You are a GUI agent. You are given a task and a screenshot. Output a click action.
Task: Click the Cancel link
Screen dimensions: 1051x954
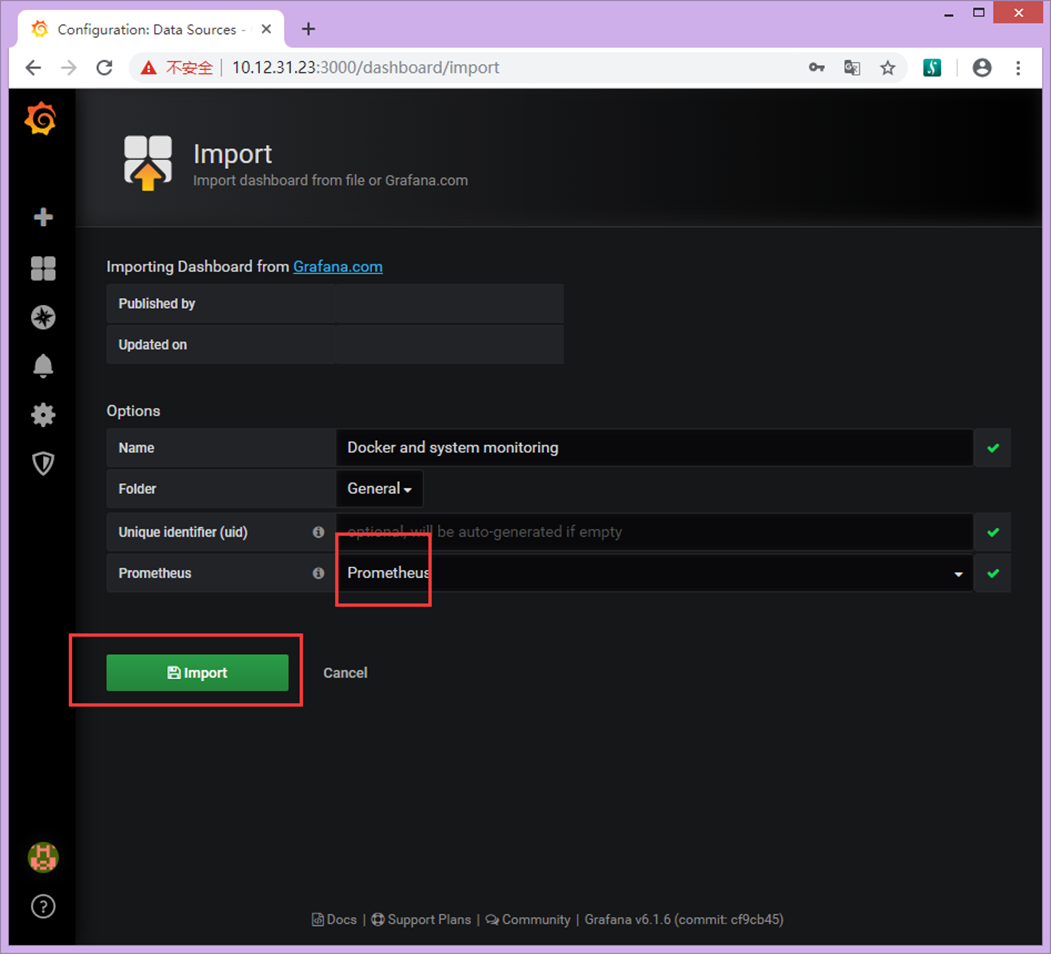coord(345,673)
